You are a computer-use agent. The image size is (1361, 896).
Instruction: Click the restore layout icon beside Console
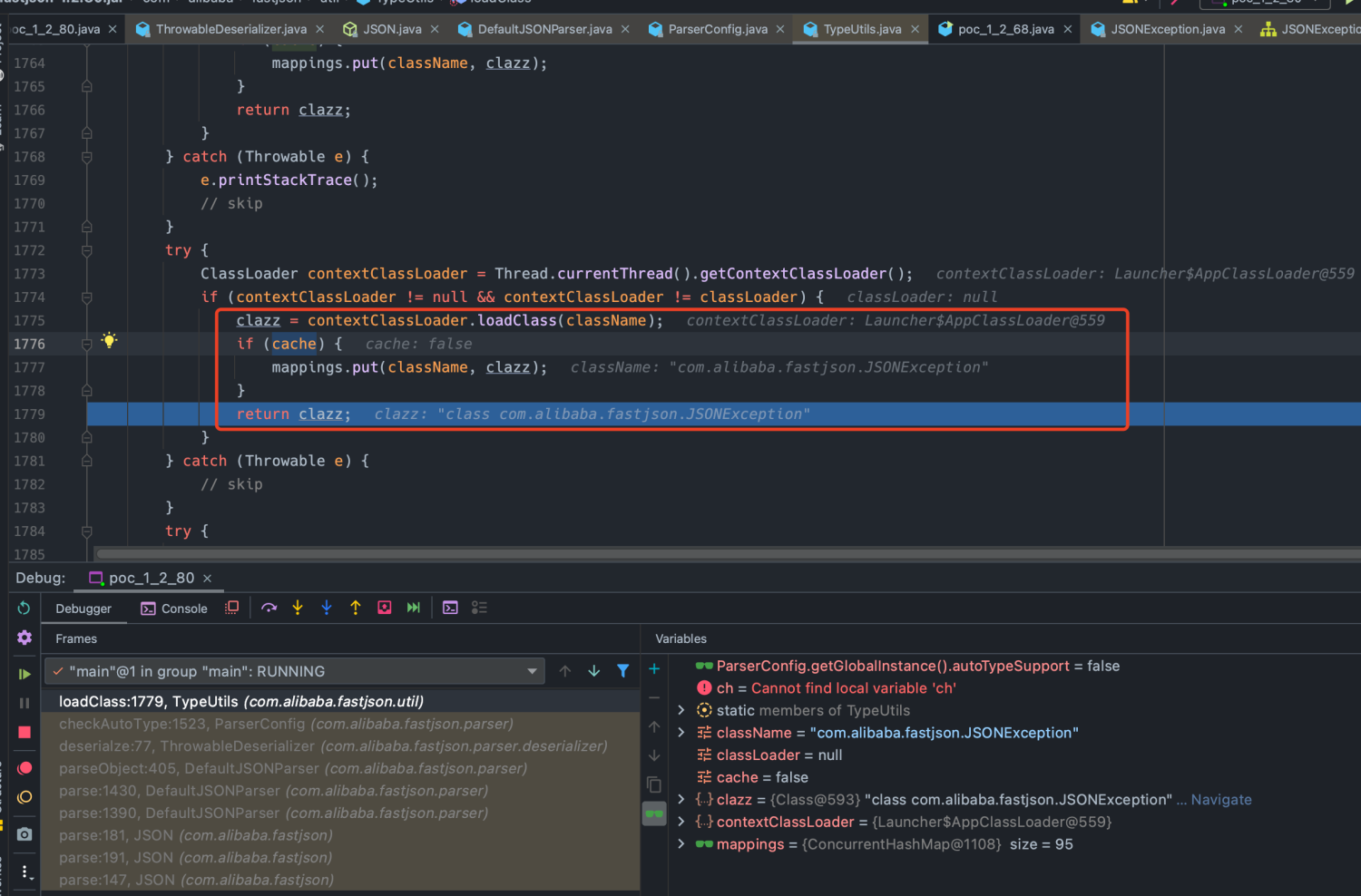(x=232, y=608)
